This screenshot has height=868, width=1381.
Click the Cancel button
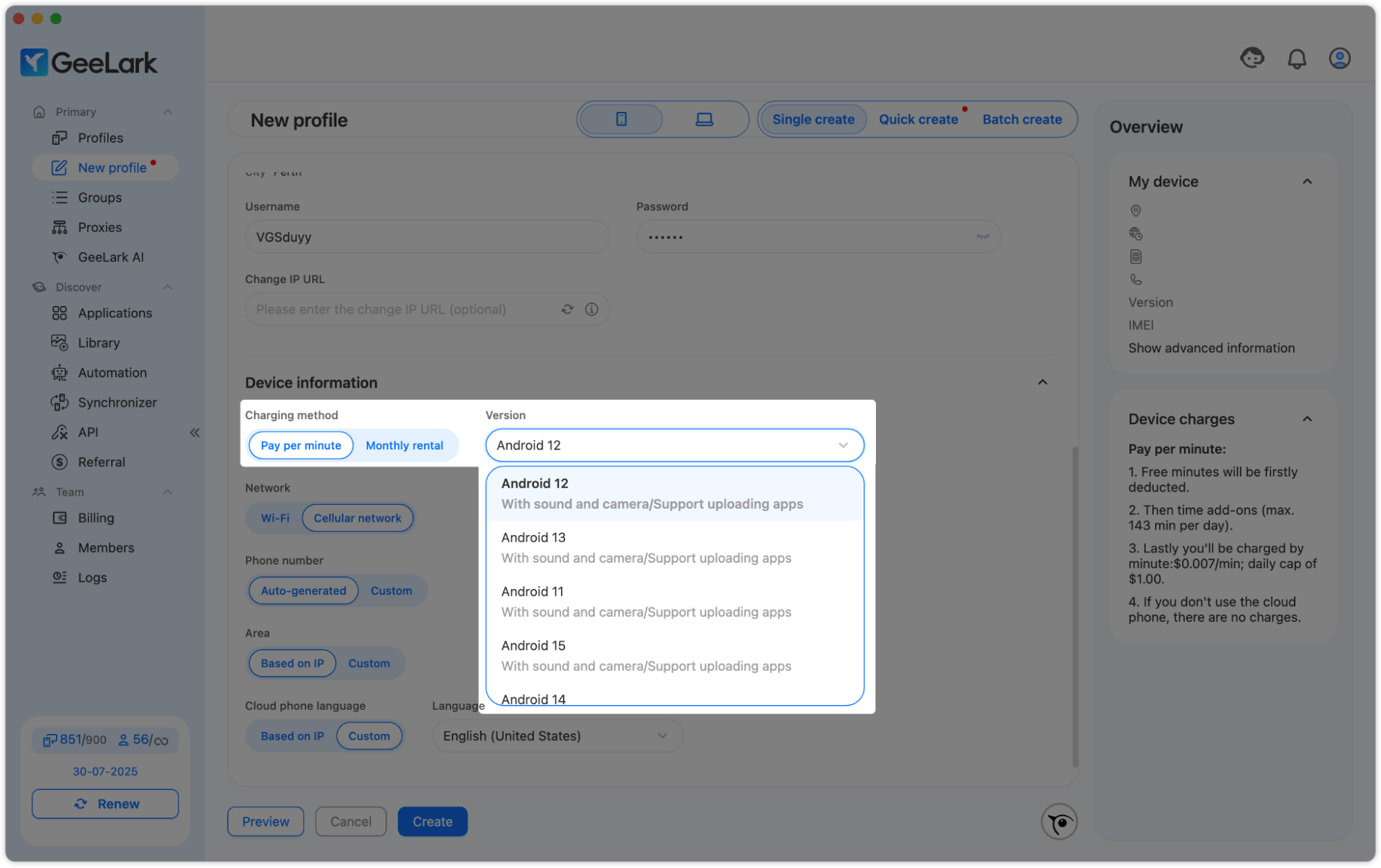pos(351,822)
